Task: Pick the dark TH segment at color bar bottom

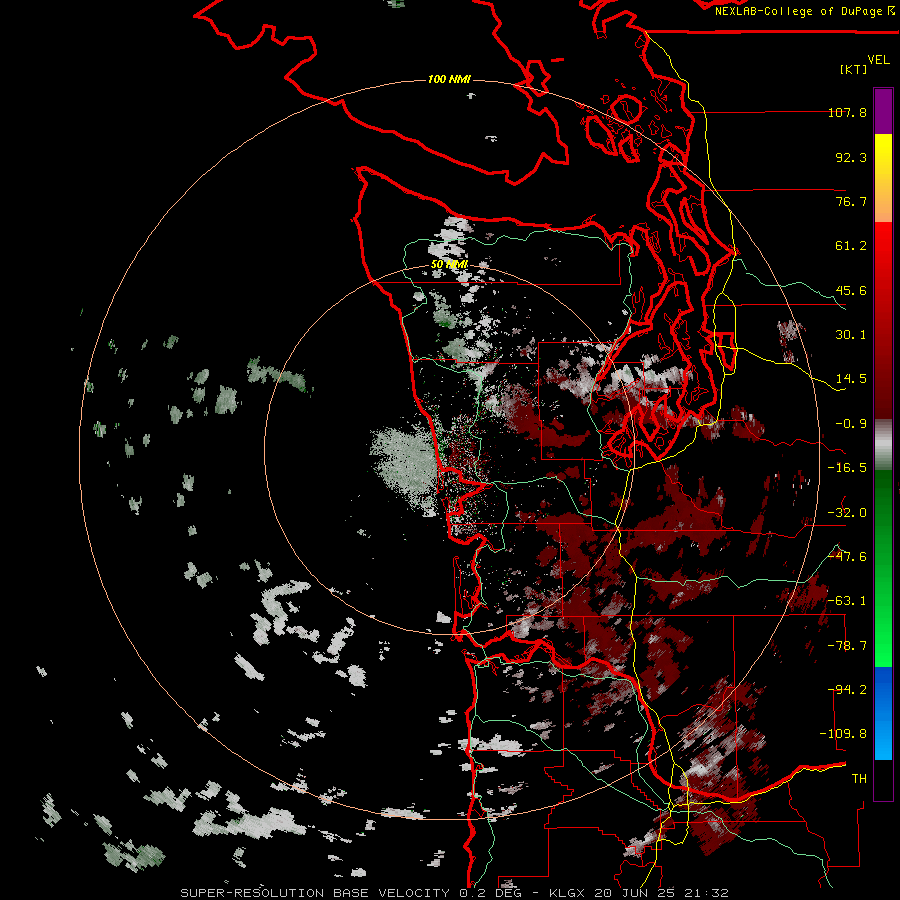Action: [883, 779]
